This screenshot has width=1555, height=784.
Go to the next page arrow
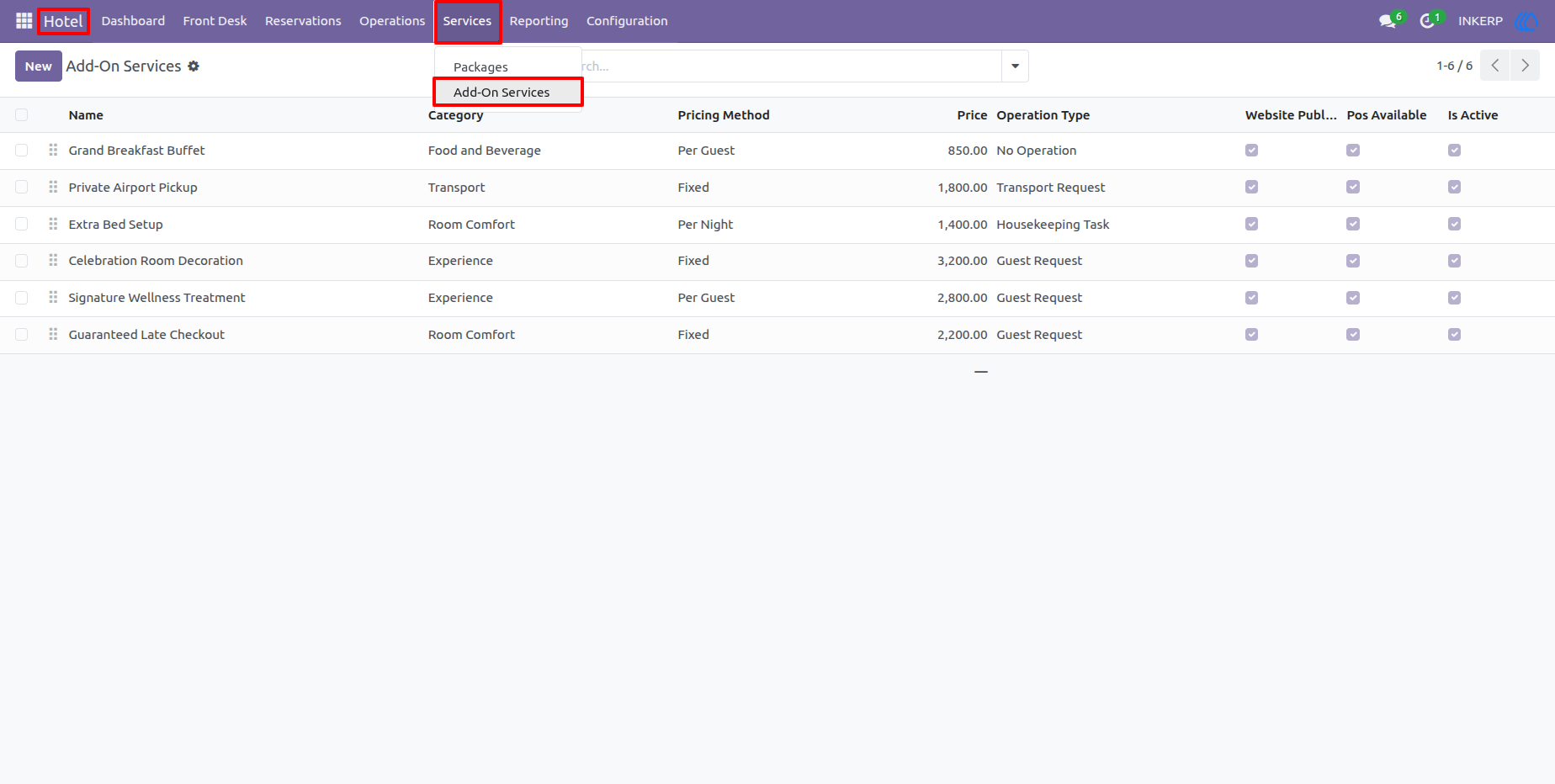point(1525,66)
